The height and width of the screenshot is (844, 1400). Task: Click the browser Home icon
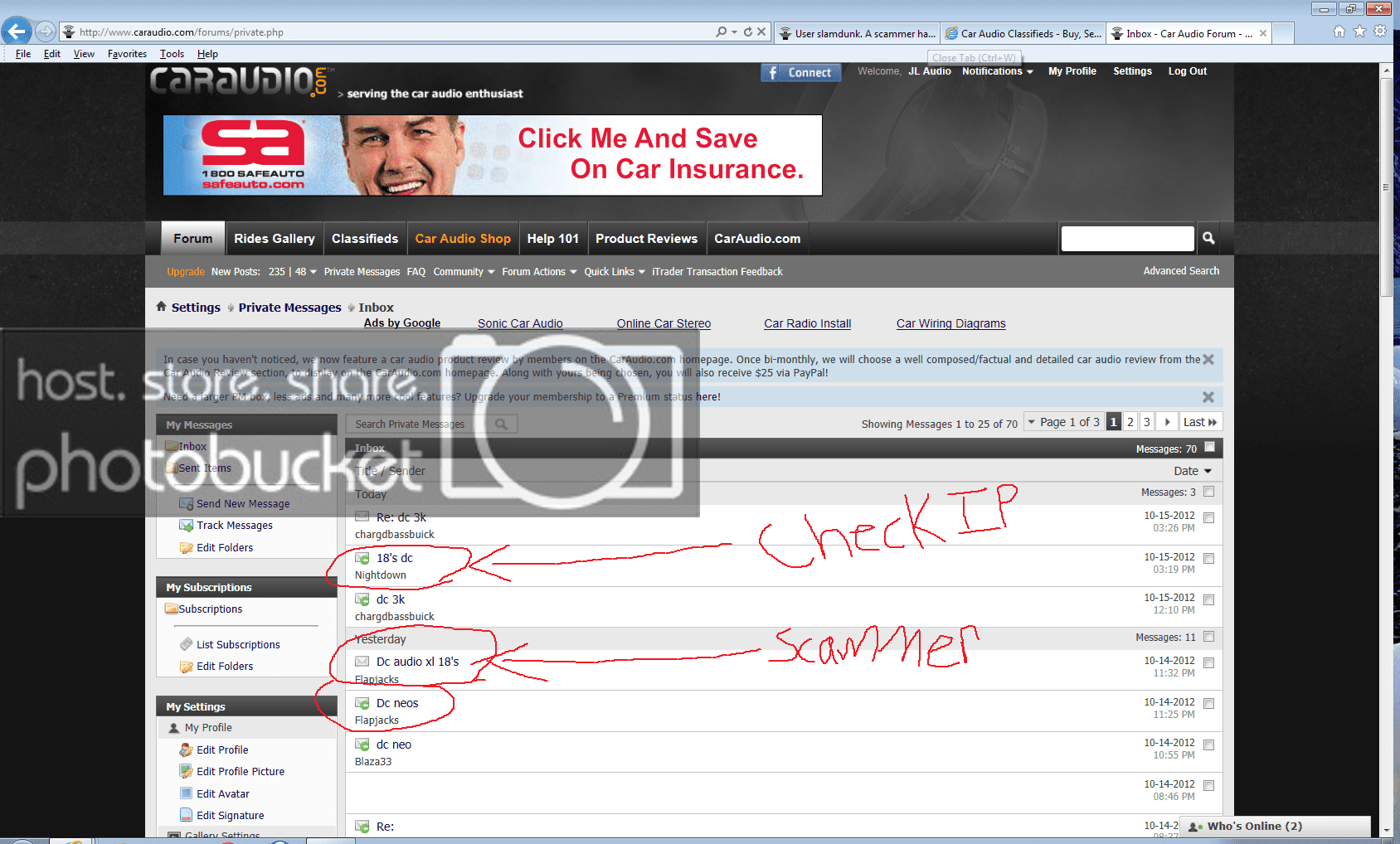tap(1339, 32)
